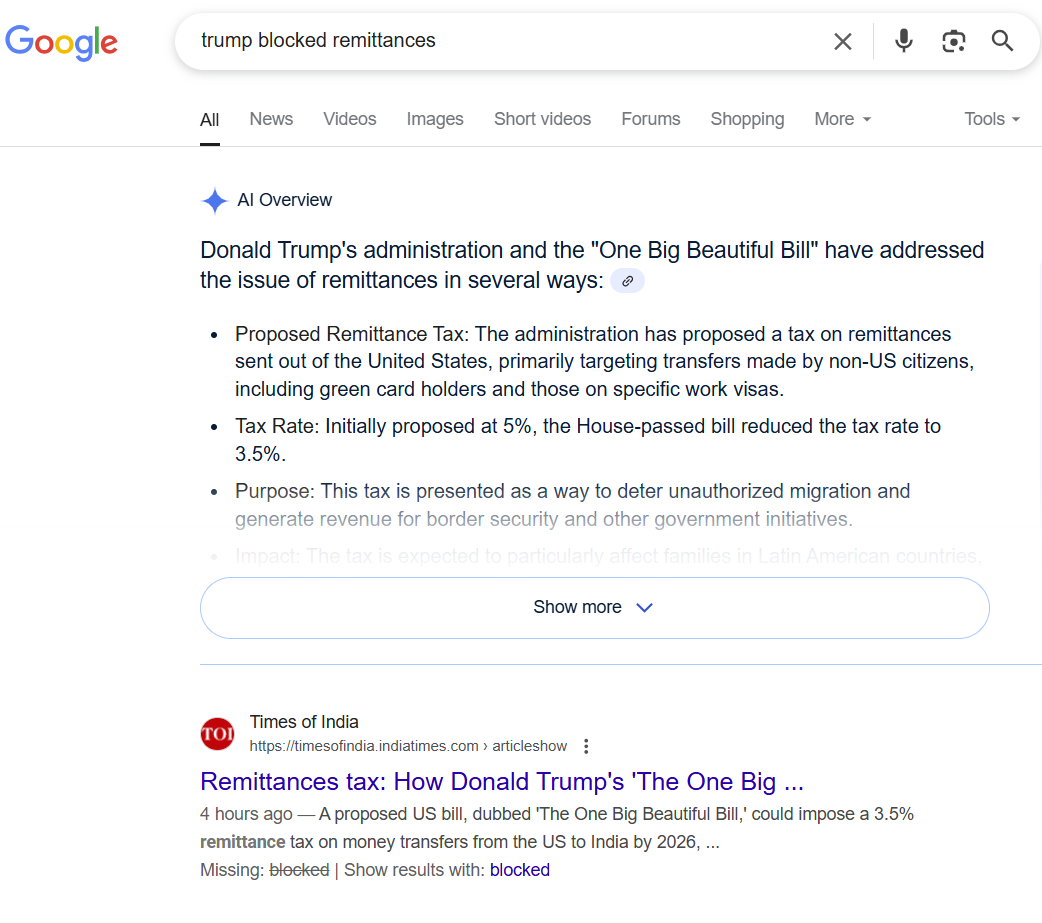This screenshot has width=1042, height=923.
Task: Open the Tools dropdown
Action: (x=991, y=119)
